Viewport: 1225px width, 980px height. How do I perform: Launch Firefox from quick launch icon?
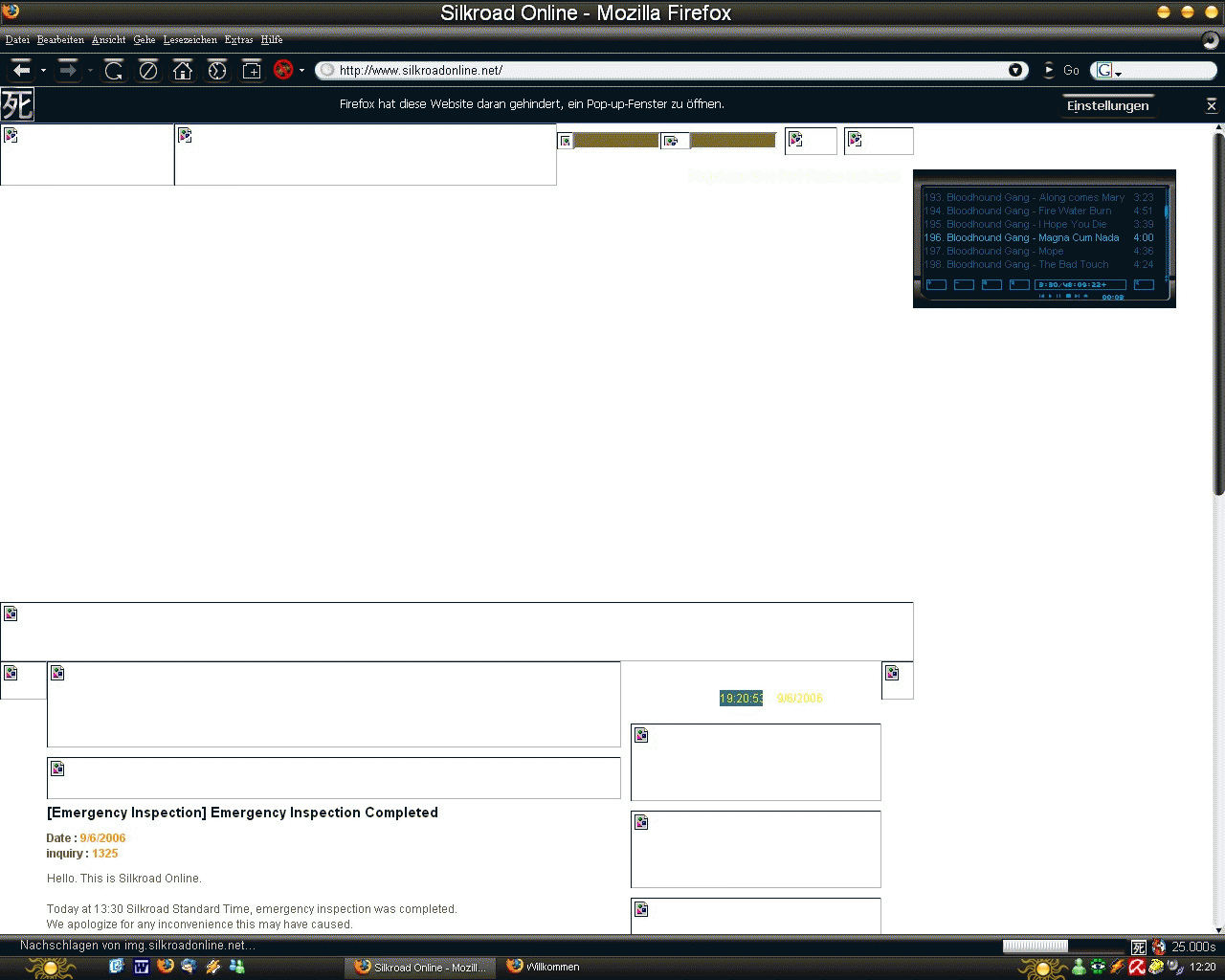tap(165, 967)
